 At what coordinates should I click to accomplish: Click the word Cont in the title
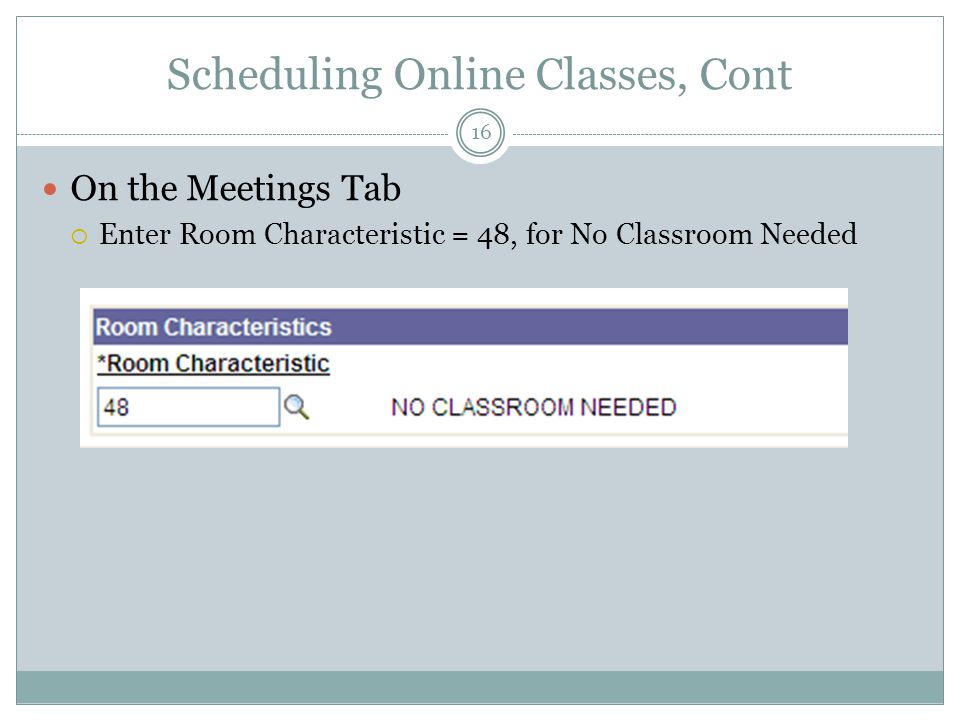coord(746,75)
